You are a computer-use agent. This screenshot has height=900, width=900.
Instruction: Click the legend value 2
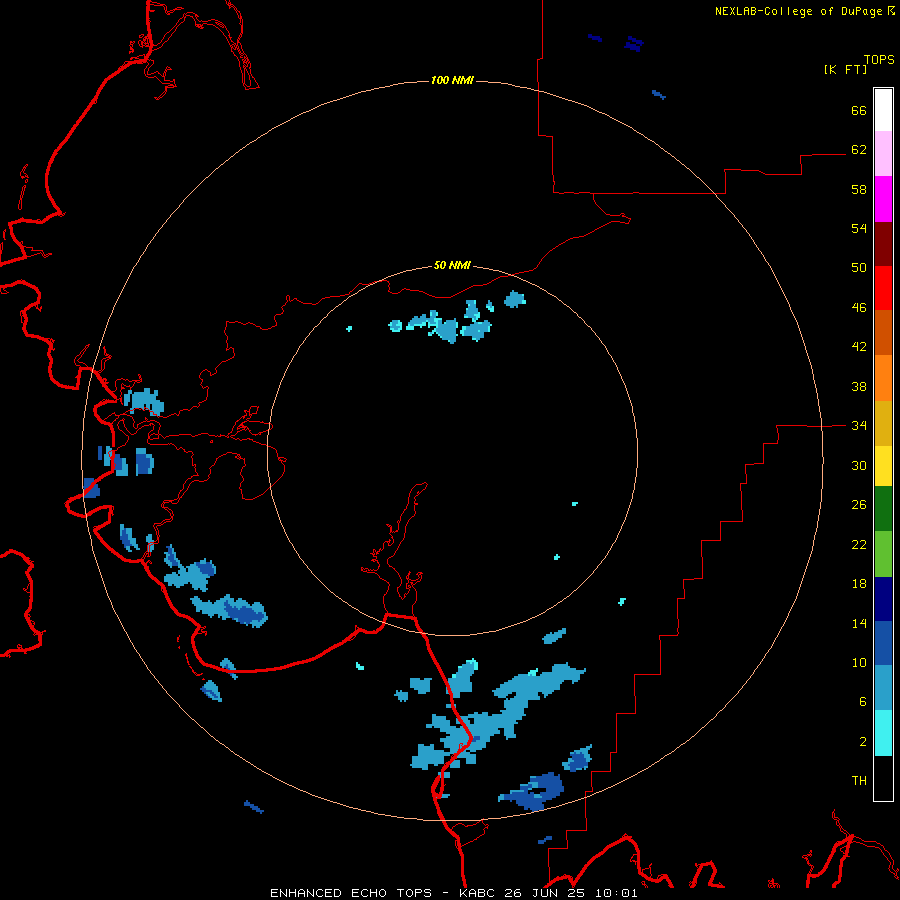click(x=863, y=742)
